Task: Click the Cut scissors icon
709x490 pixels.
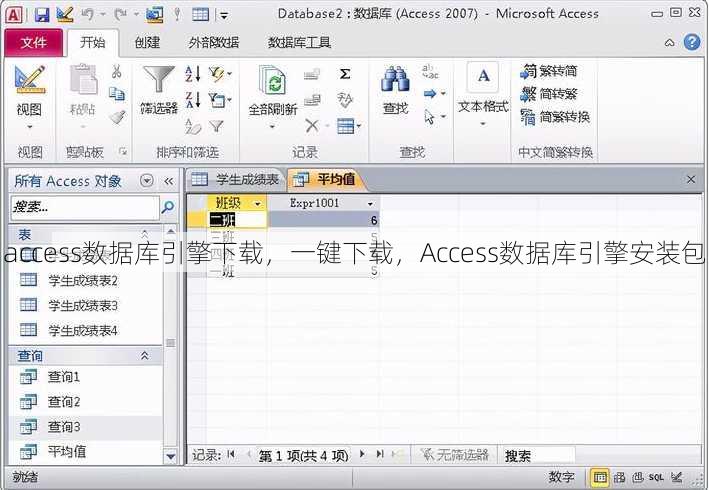Action: coord(117,71)
